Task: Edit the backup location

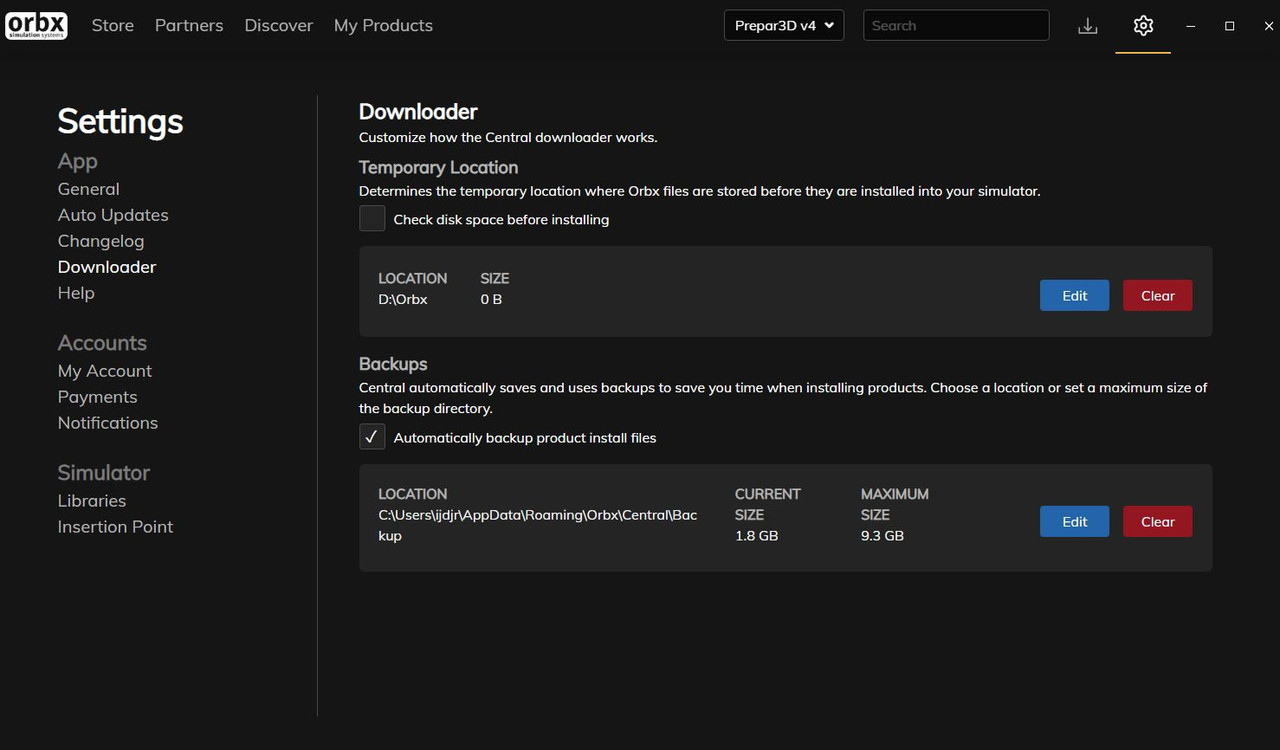Action: (x=1074, y=521)
